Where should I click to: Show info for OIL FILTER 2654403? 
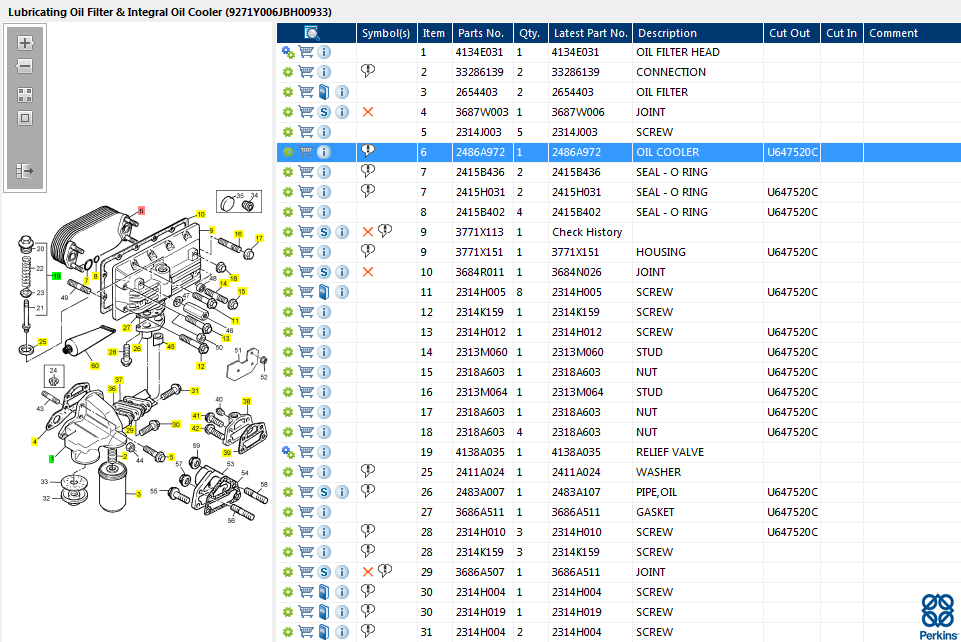point(342,92)
